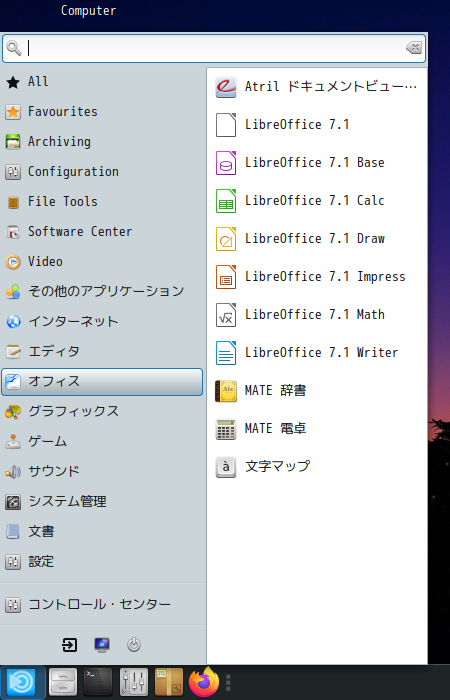Open LibreOffice 7.1 Base

click(x=316, y=163)
